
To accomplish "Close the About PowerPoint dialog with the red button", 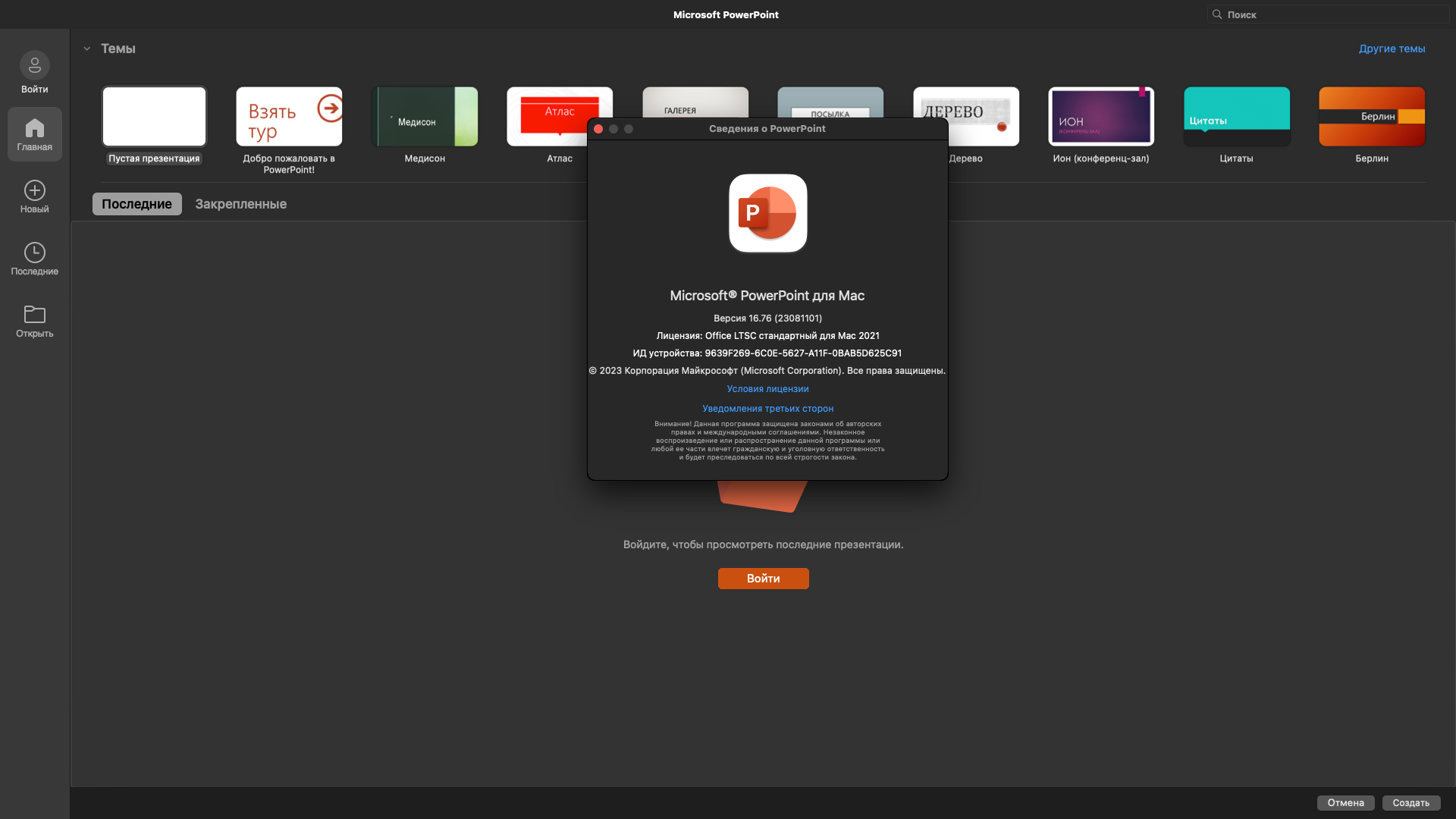I will click(x=598, y=129).
